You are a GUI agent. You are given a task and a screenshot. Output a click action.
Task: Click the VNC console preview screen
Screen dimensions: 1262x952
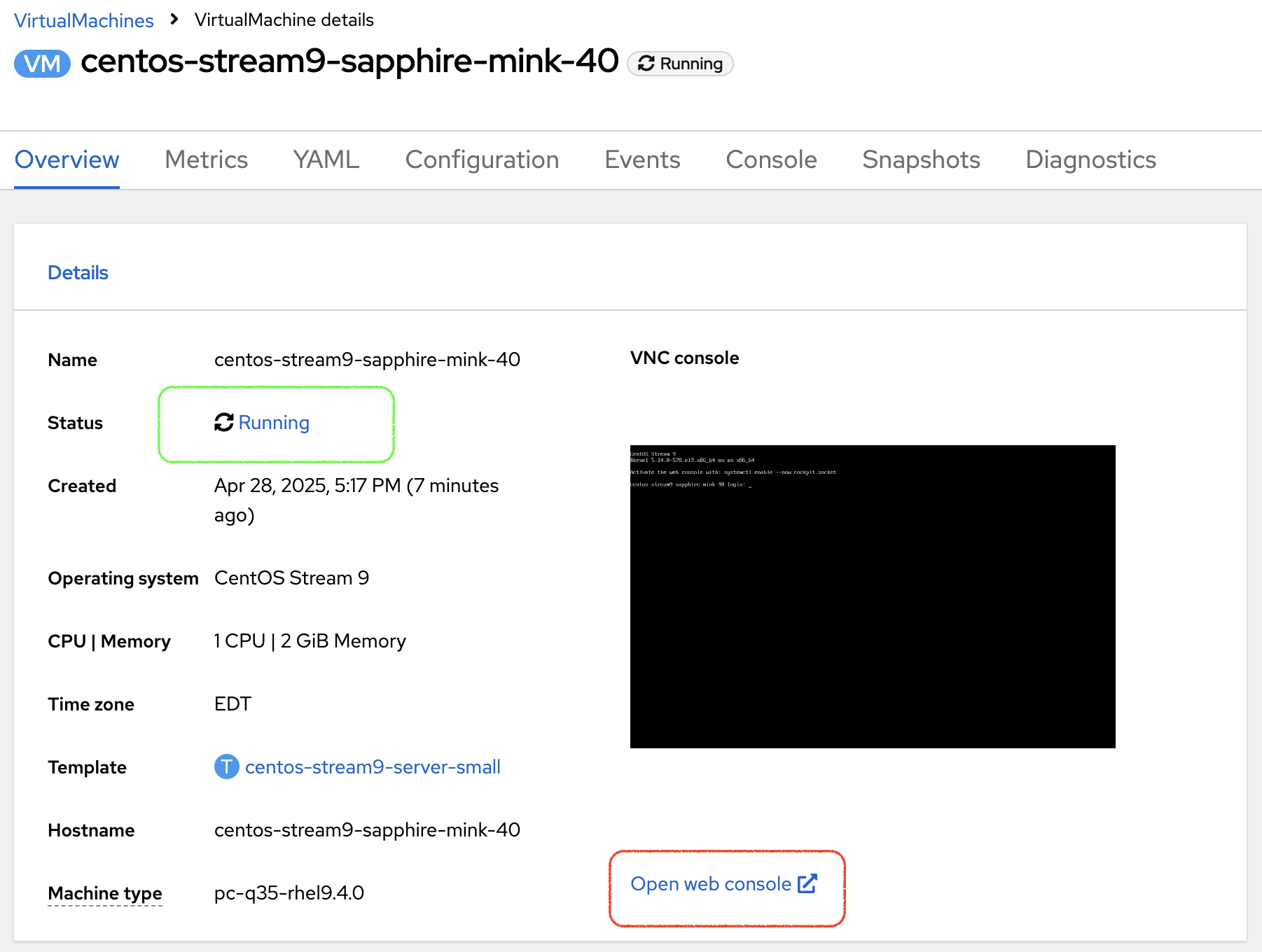coord(873,595)
